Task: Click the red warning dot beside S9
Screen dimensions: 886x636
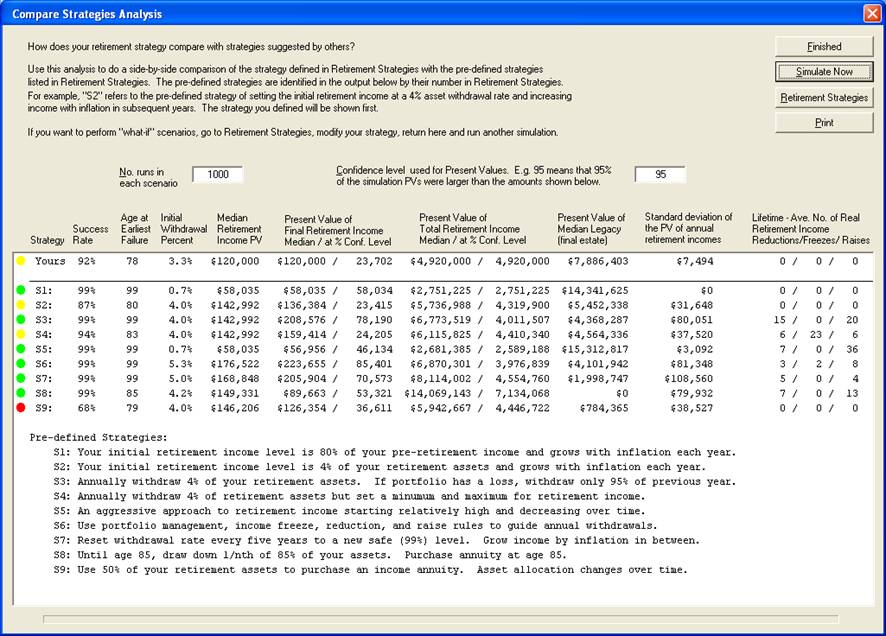Action: pyautogui.click(x=21, y=408)
